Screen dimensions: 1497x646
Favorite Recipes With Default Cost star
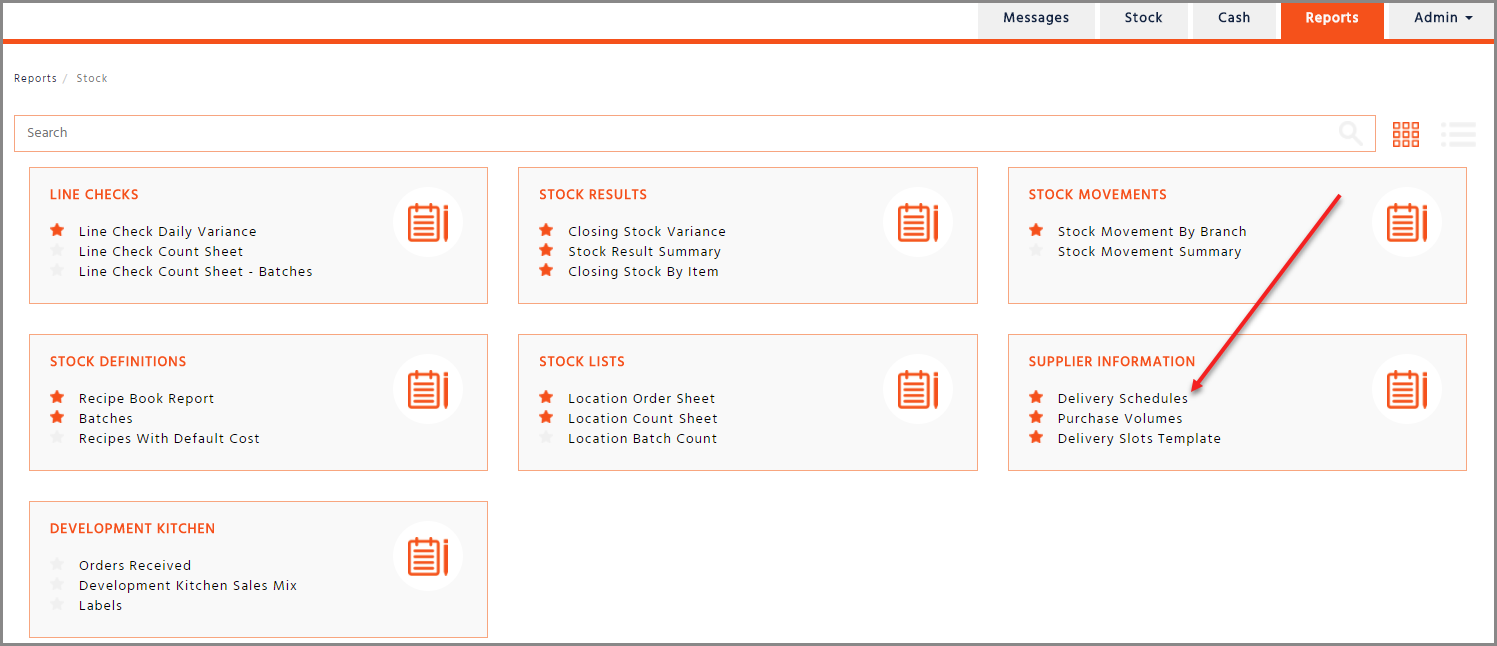click(x=57, y=437)
